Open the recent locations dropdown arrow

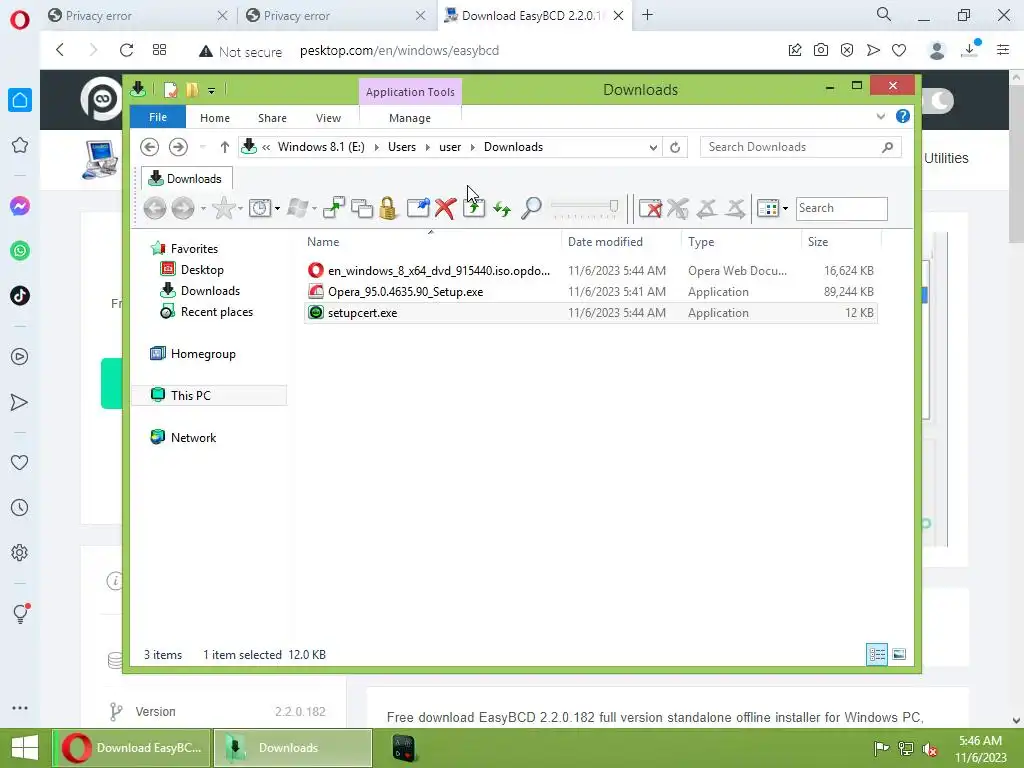coord(202,147)
